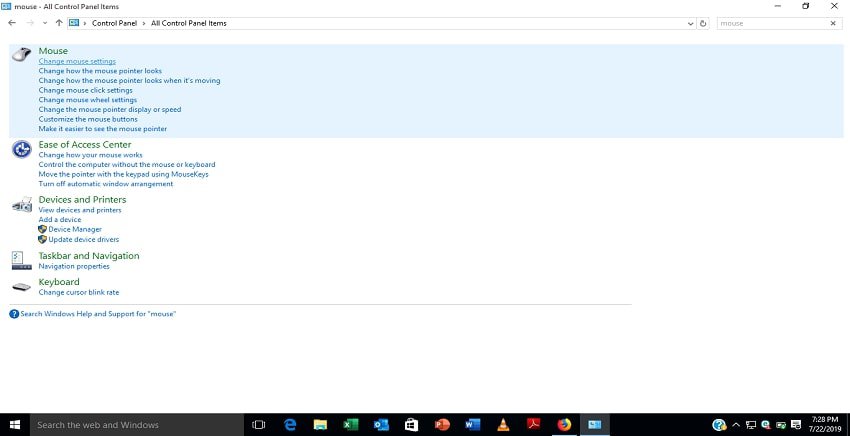Open Adobe Acrobat Reader from the taskbar
This screenshot has height=436, width=850.
tap(533, 425)
